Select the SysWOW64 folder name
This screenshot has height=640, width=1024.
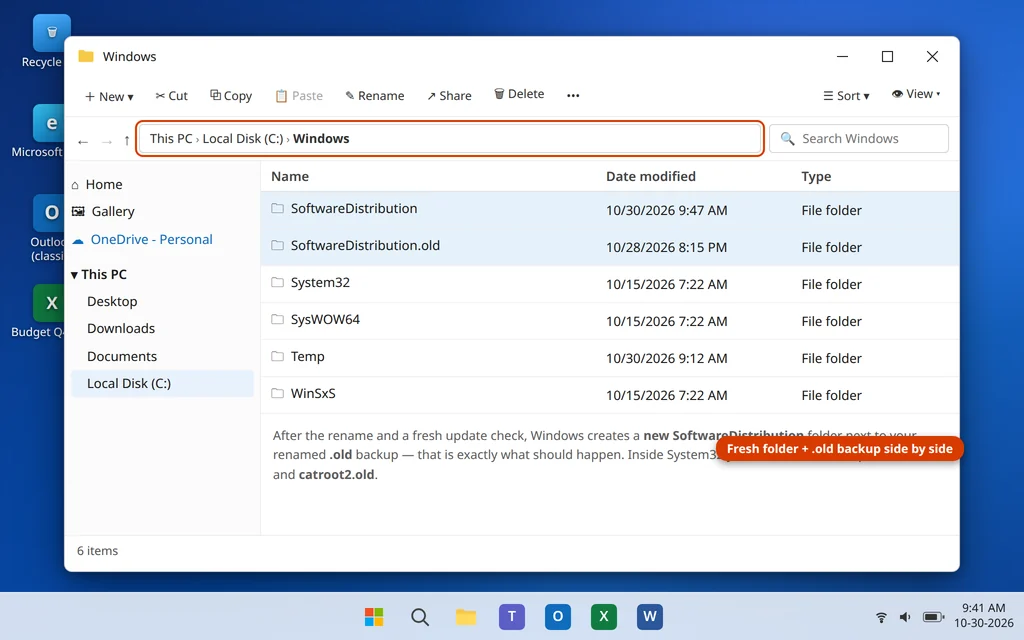(325, 319)
